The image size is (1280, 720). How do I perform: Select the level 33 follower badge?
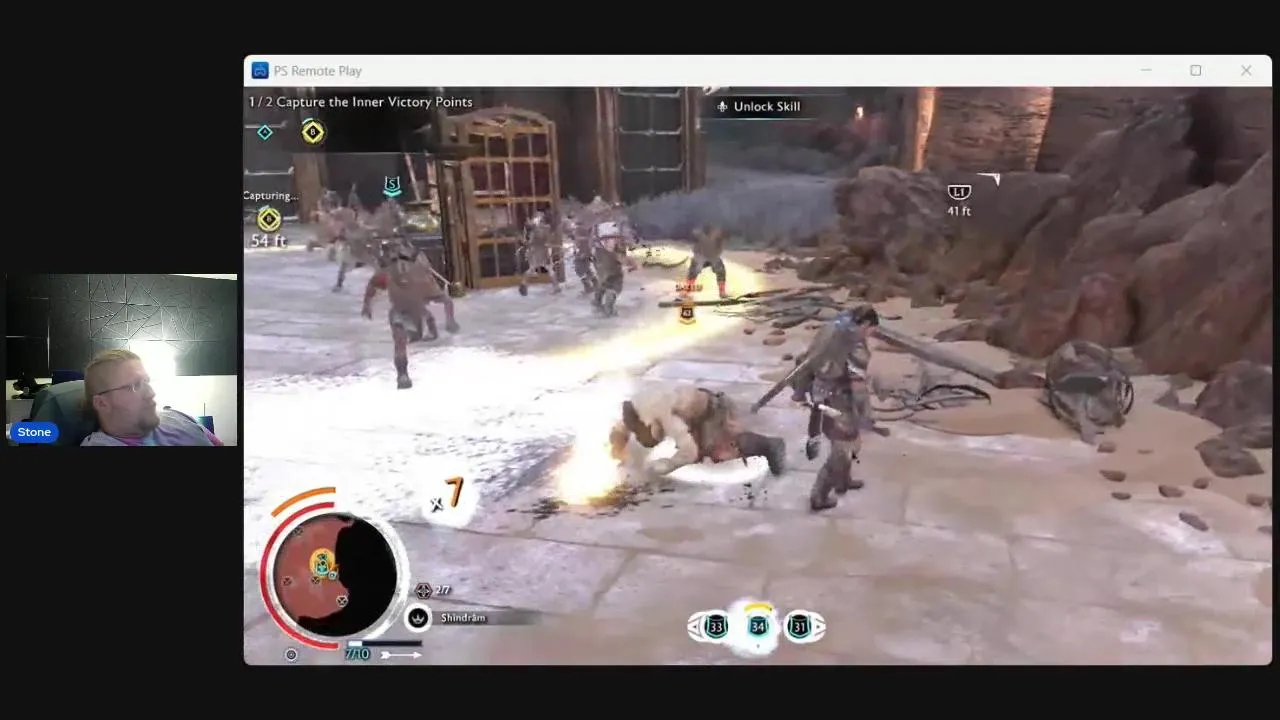coord(716,627)
